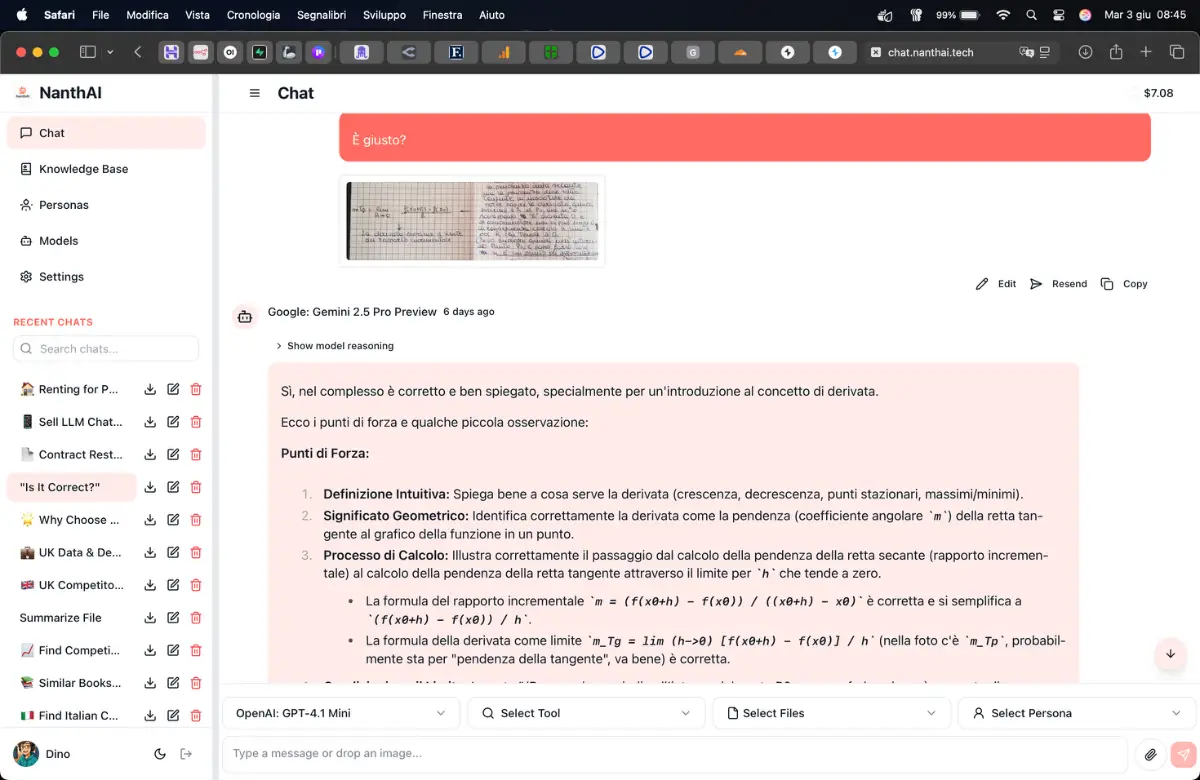Open the Cronologia menu in the menu bar
1200x780 pixels.
click(x=253, y=15)
